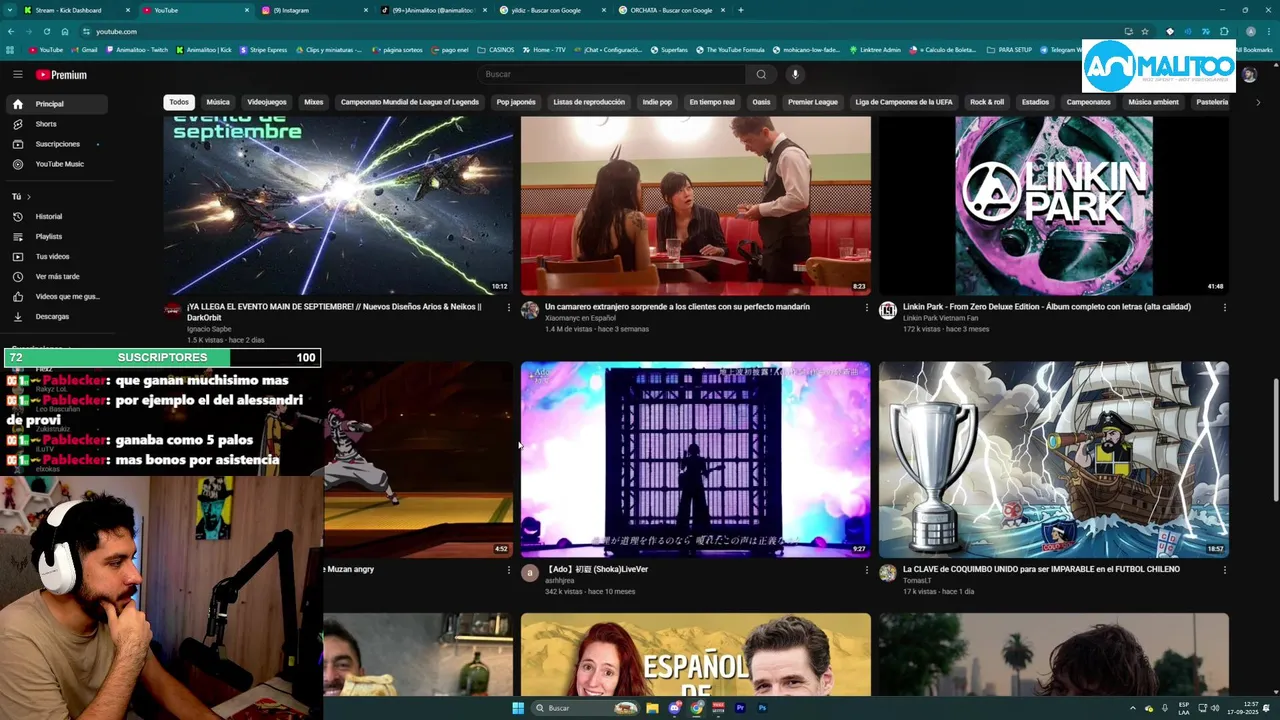Start voice search with microphone icon

coord(795,74)
